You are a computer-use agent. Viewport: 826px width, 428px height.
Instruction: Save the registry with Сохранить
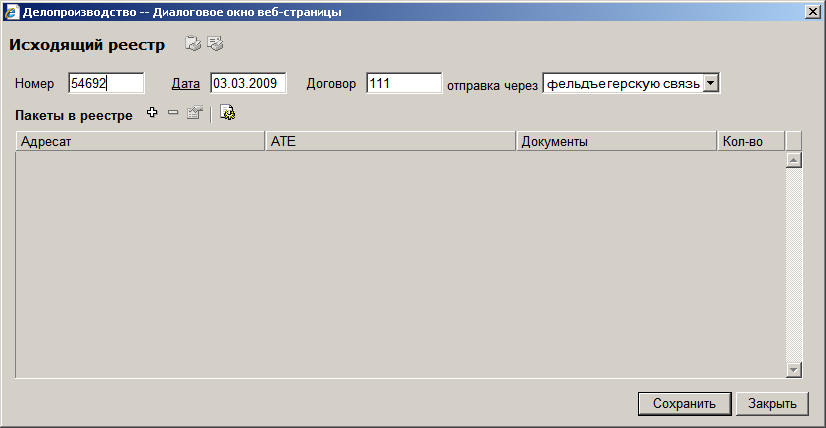[684, 404]
